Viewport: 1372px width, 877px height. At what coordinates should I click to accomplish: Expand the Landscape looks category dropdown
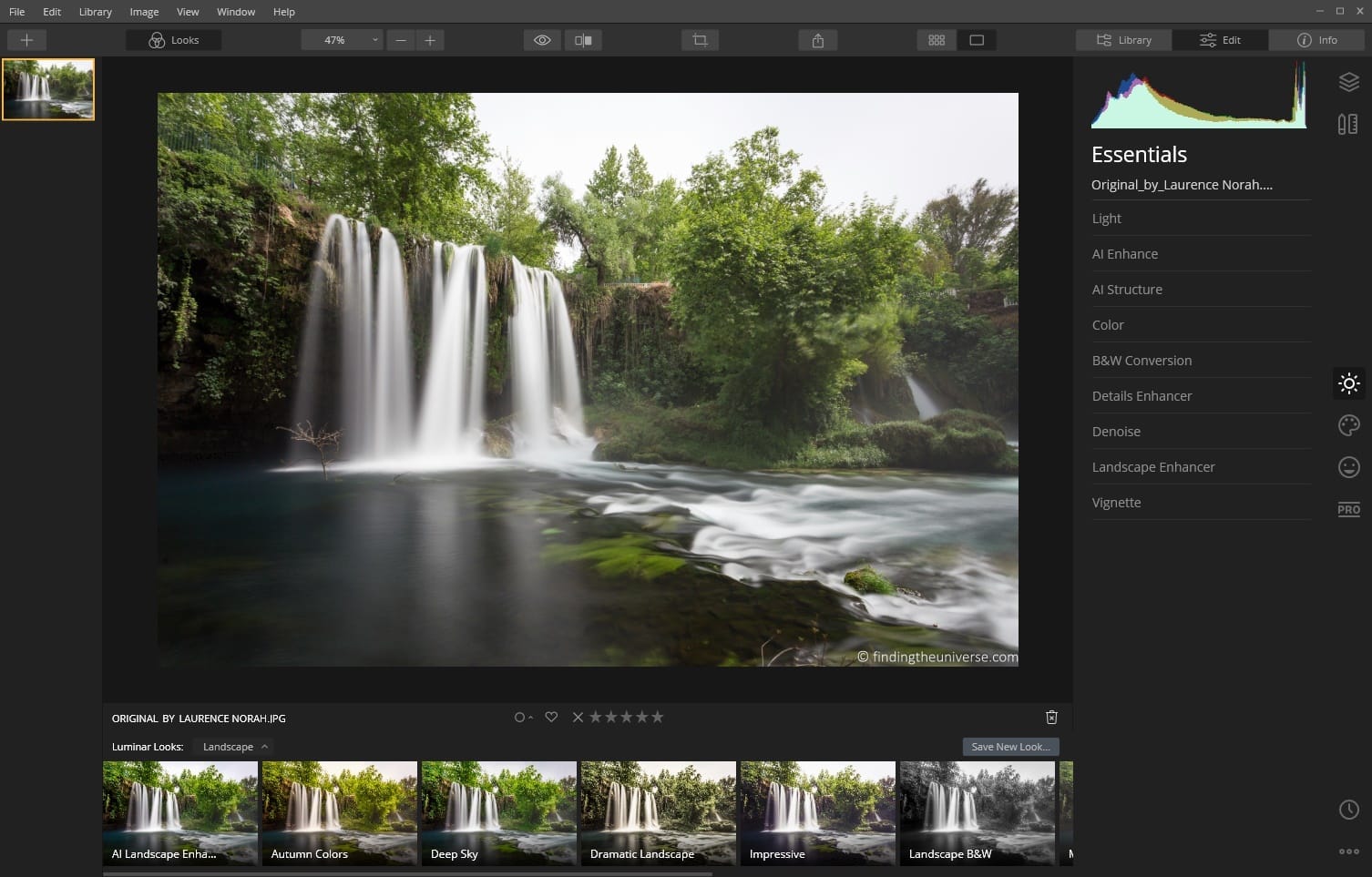pyautogui.click(x=235, y=747)
